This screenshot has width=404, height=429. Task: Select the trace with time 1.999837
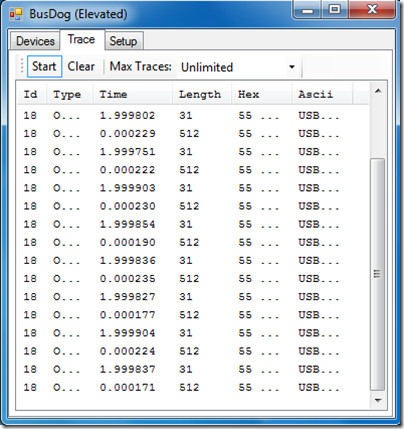tap(193, 369)
